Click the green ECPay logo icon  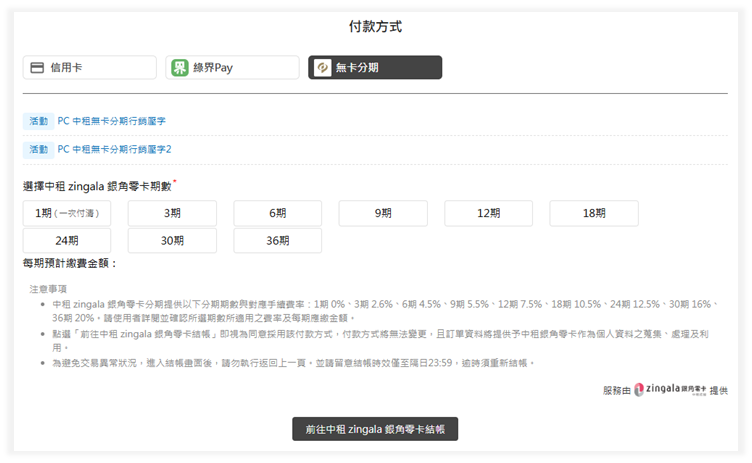point(180,68)
